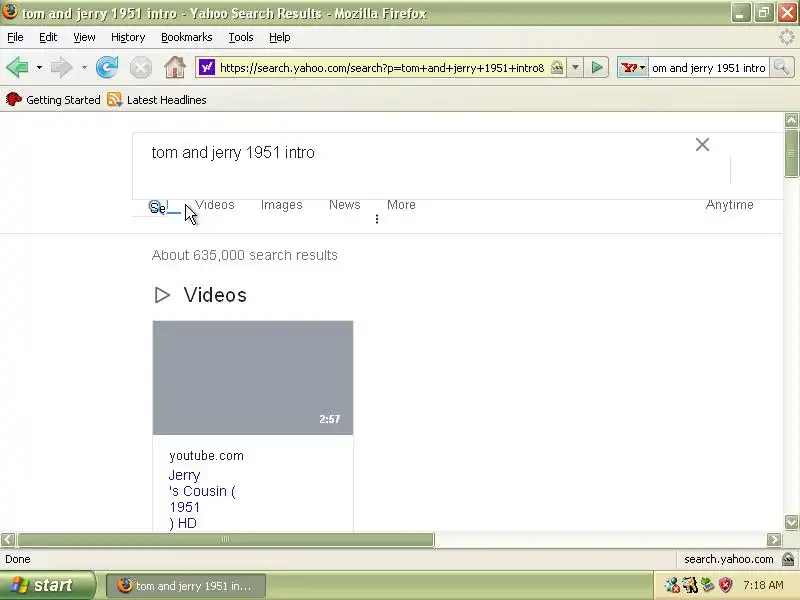Open the Anytime time filter
This screenshot has height=600, width=800.
729,205
